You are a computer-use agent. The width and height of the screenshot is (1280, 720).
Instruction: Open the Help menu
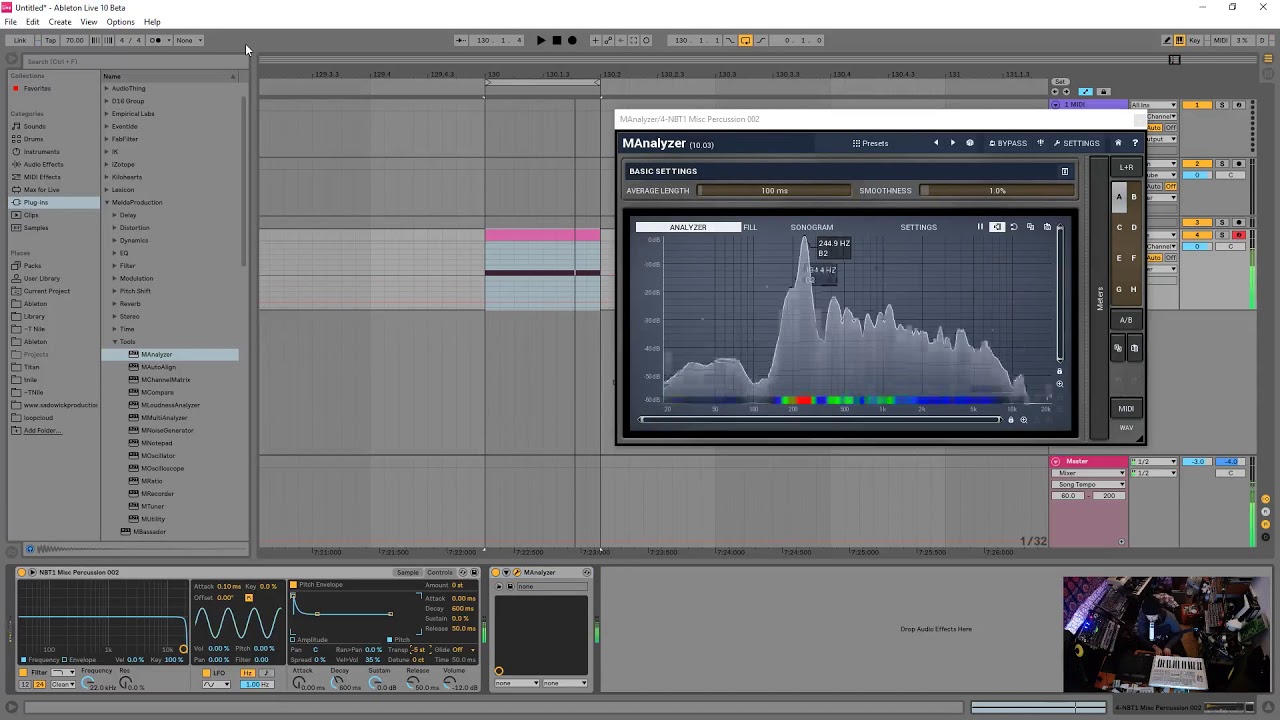click(x=152, y=22)
